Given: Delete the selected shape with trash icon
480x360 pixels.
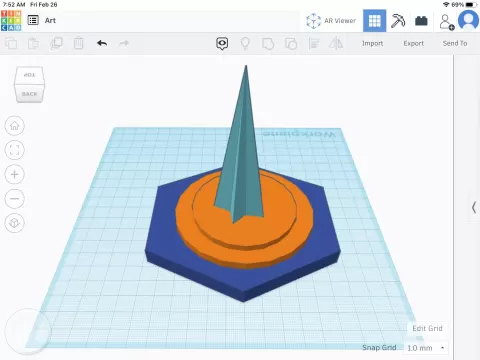Looking at the screenshot, I should (79, 43).
